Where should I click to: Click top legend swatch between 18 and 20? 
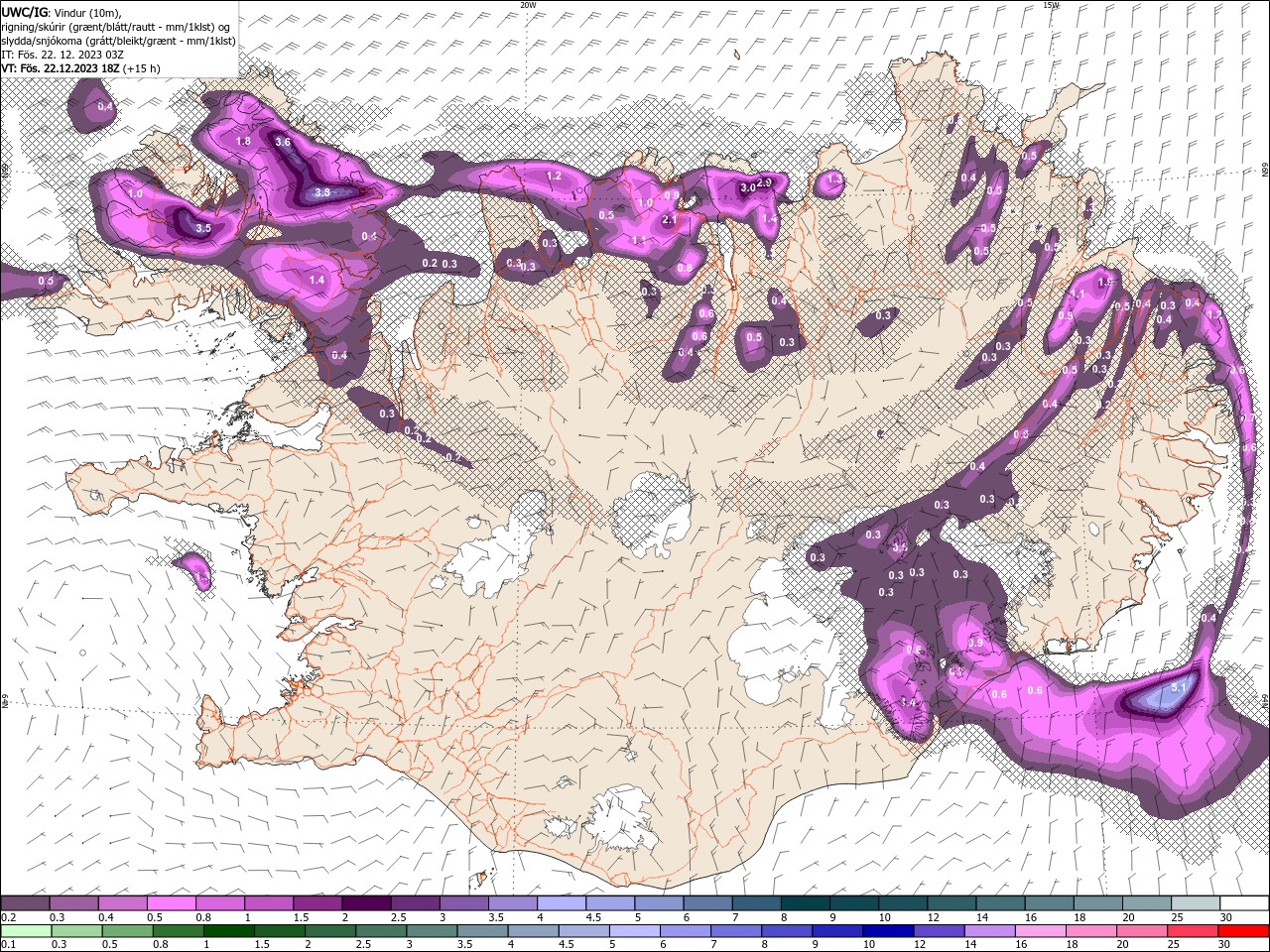point(1097,903)
